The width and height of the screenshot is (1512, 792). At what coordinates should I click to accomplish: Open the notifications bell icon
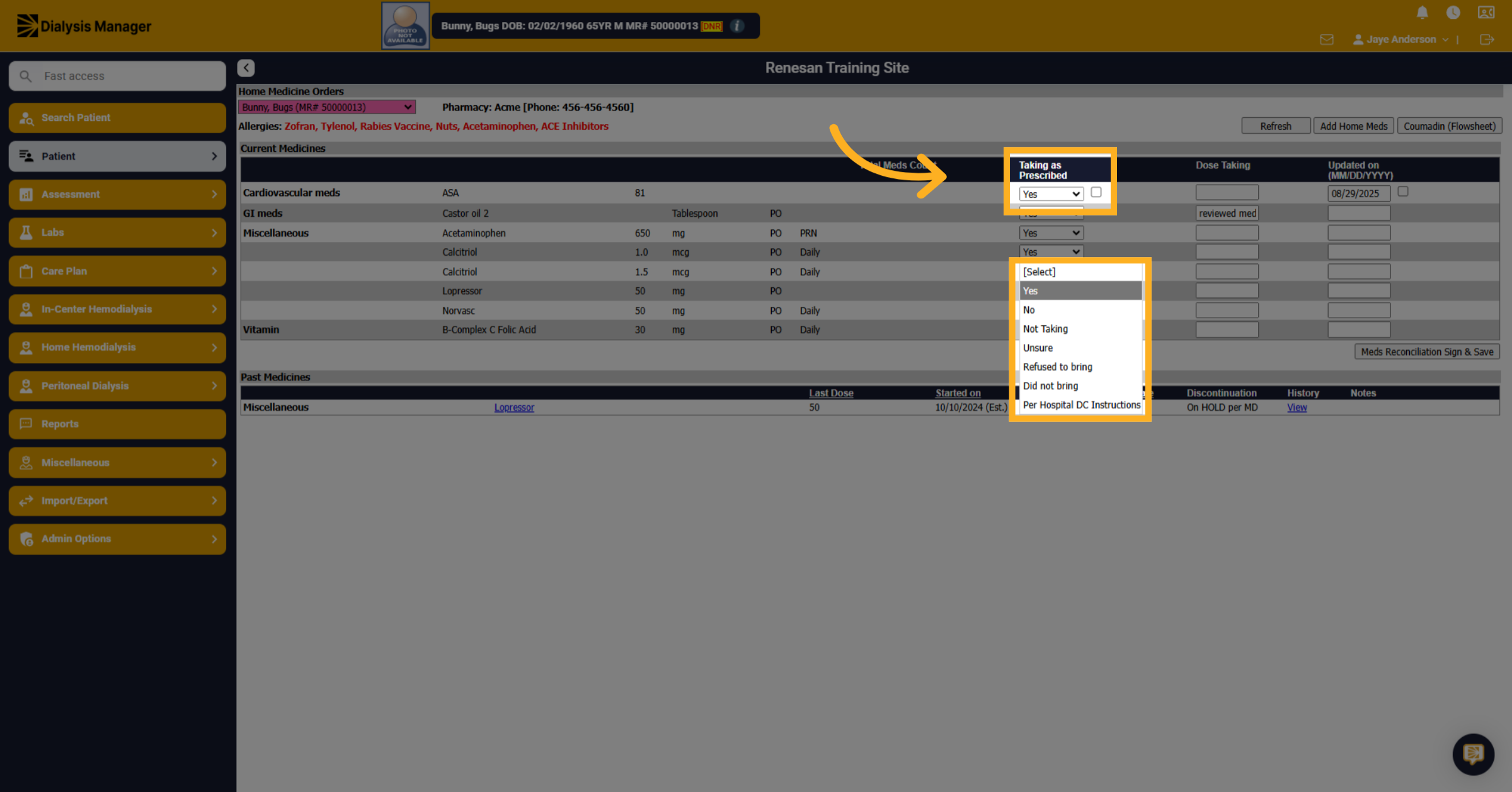pos(1422,13)
